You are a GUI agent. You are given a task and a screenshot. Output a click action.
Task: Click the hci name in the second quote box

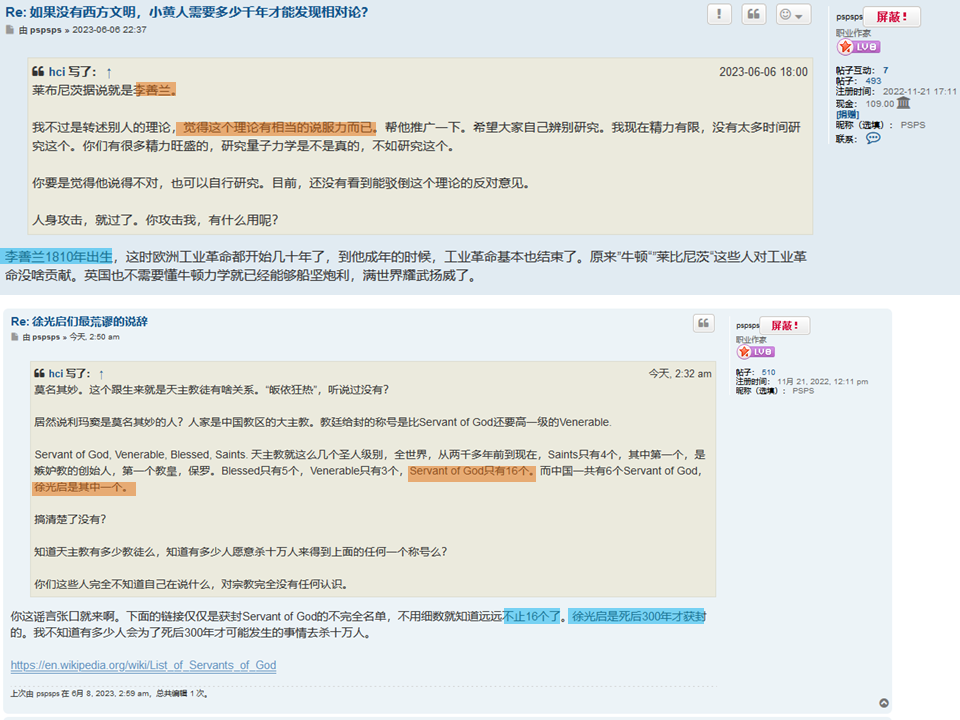[56, 373]
